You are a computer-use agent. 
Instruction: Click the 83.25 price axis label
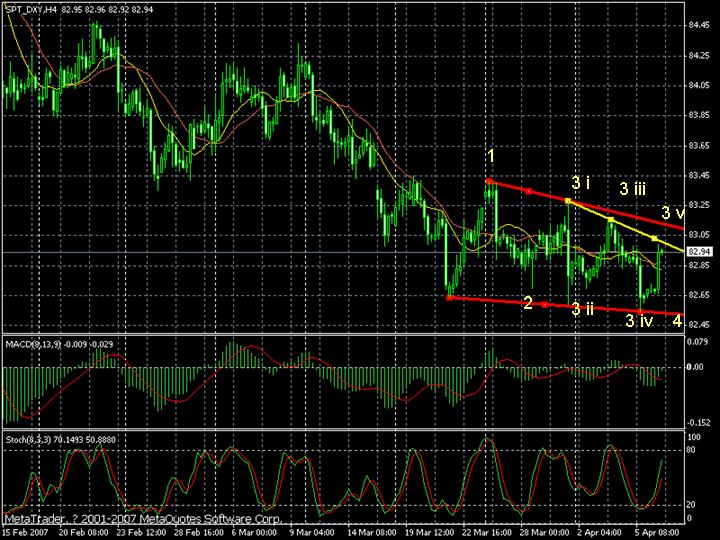click(x=699, y=205)
